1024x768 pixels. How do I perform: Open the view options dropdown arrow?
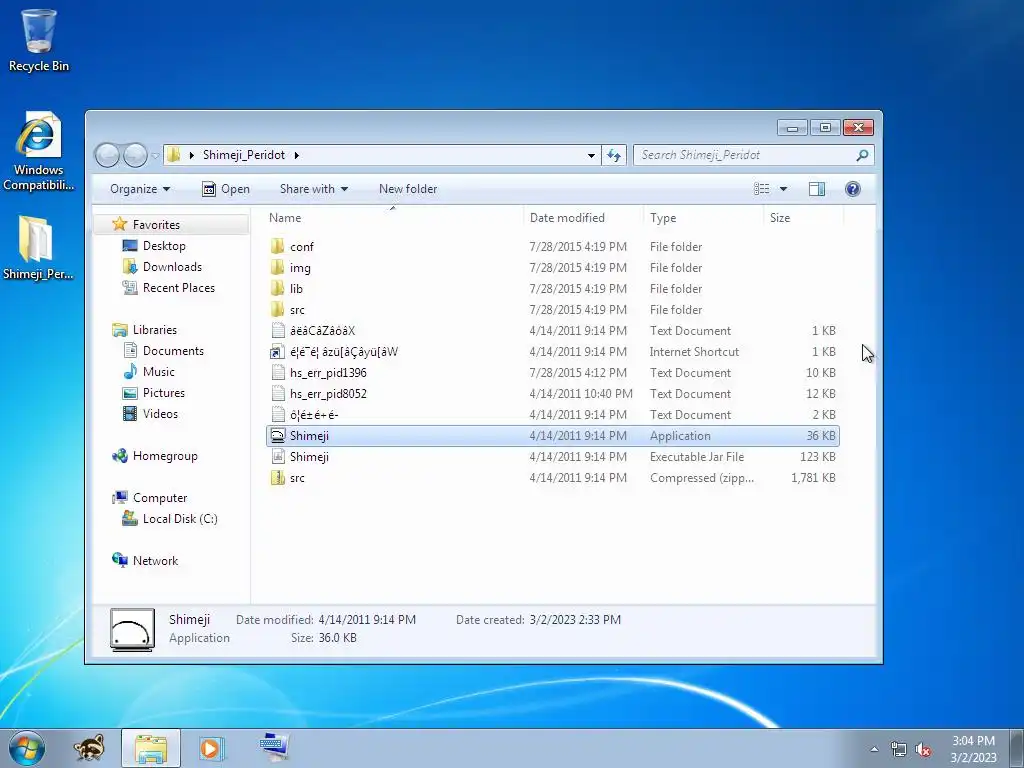coord(783,189)
